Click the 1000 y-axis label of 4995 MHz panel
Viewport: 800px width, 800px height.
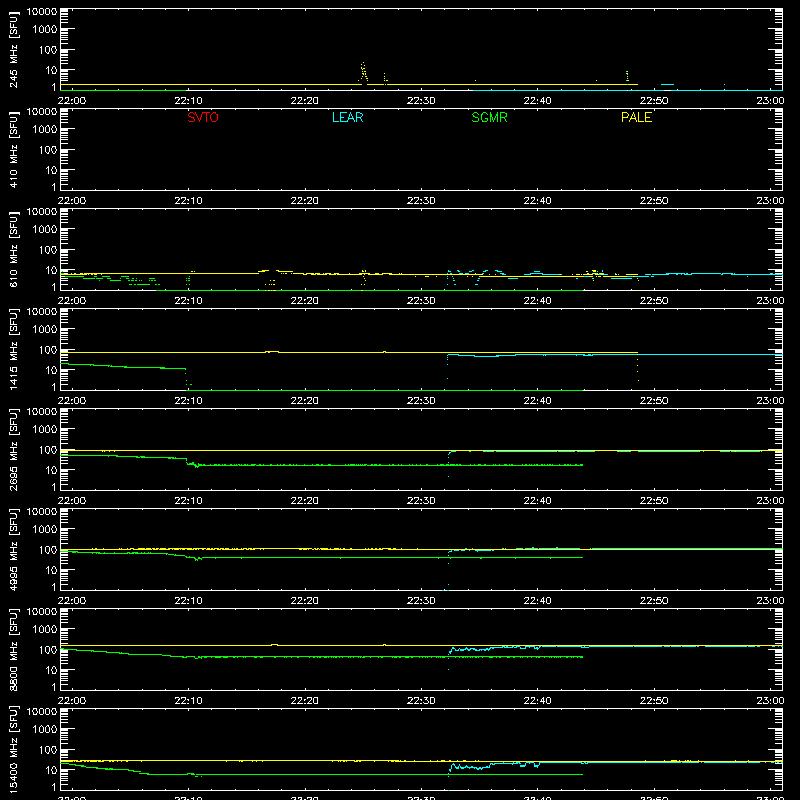tap(45, 530)
